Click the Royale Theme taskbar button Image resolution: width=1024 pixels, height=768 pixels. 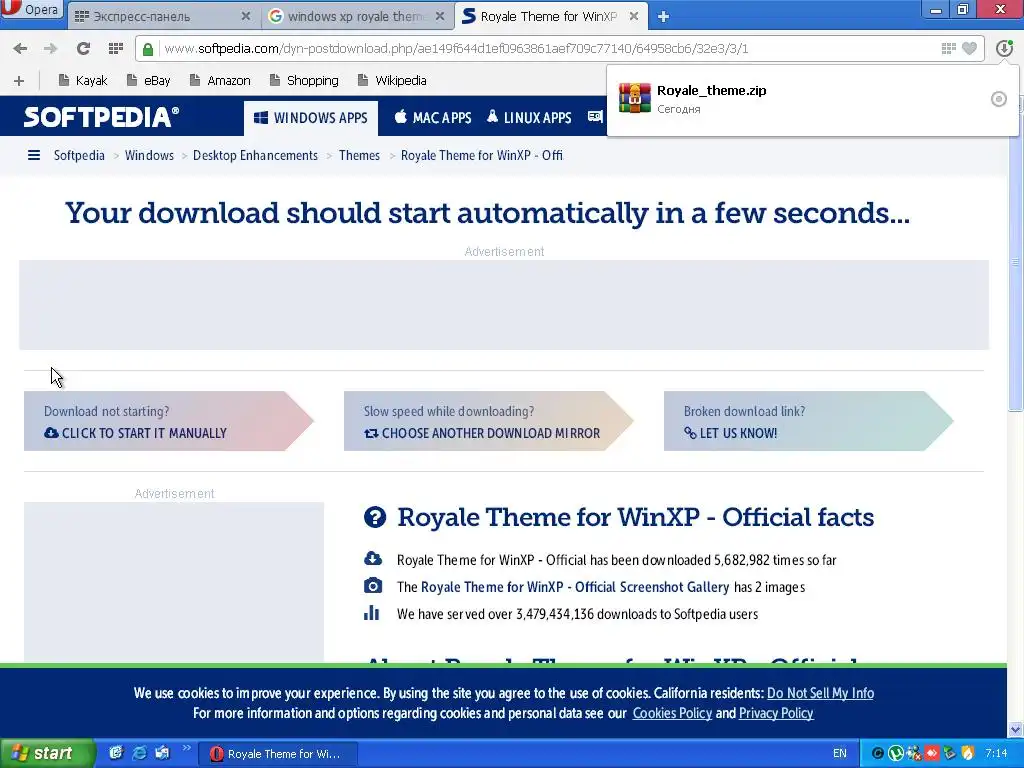point(277,754)
